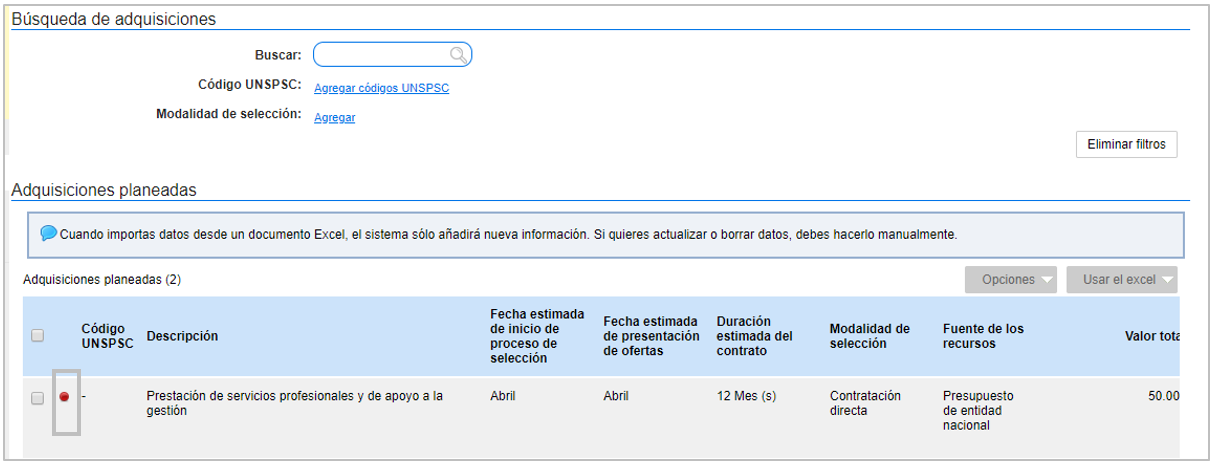Click the Código UNSPSC column header
This screenshot has height=465, width=1214.
point(107,336)
